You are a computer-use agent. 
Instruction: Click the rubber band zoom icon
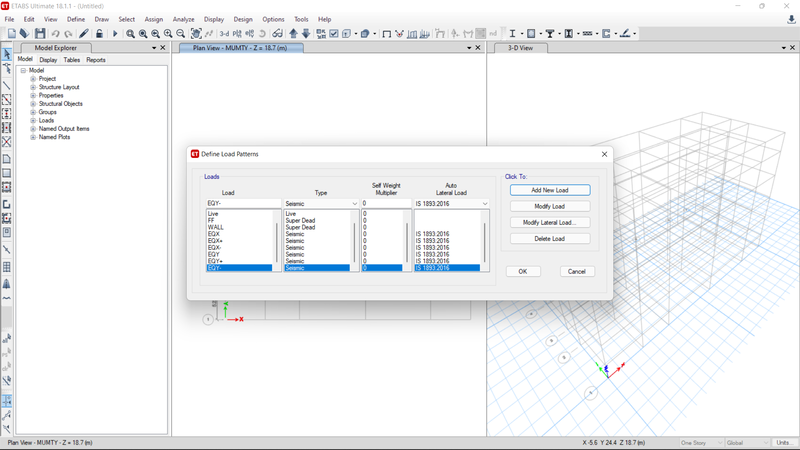pyautogui.click(x=131, y=34)
